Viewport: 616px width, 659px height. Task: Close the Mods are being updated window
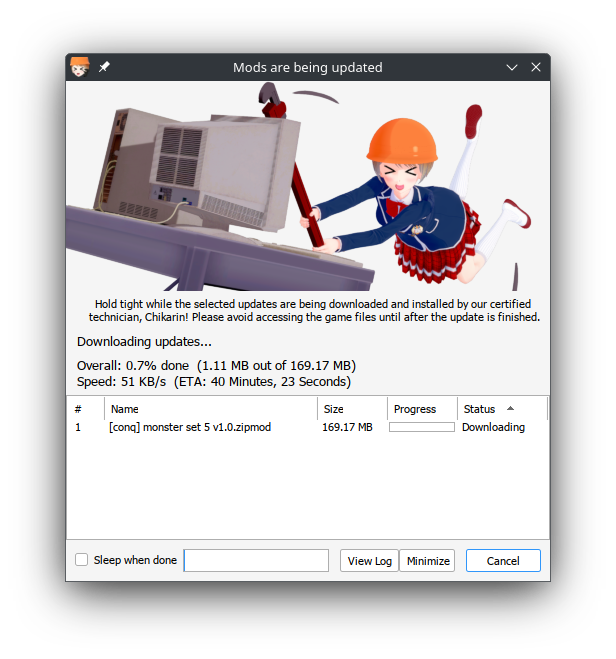click(x=536, y=67)
